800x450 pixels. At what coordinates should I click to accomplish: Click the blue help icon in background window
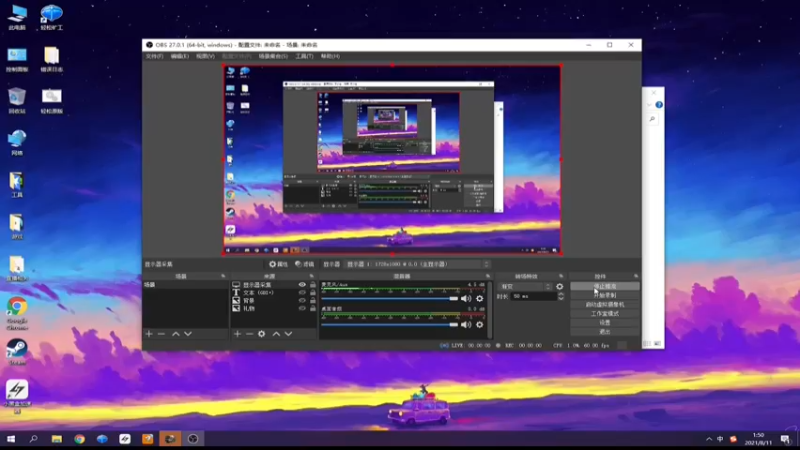(659, 105)
